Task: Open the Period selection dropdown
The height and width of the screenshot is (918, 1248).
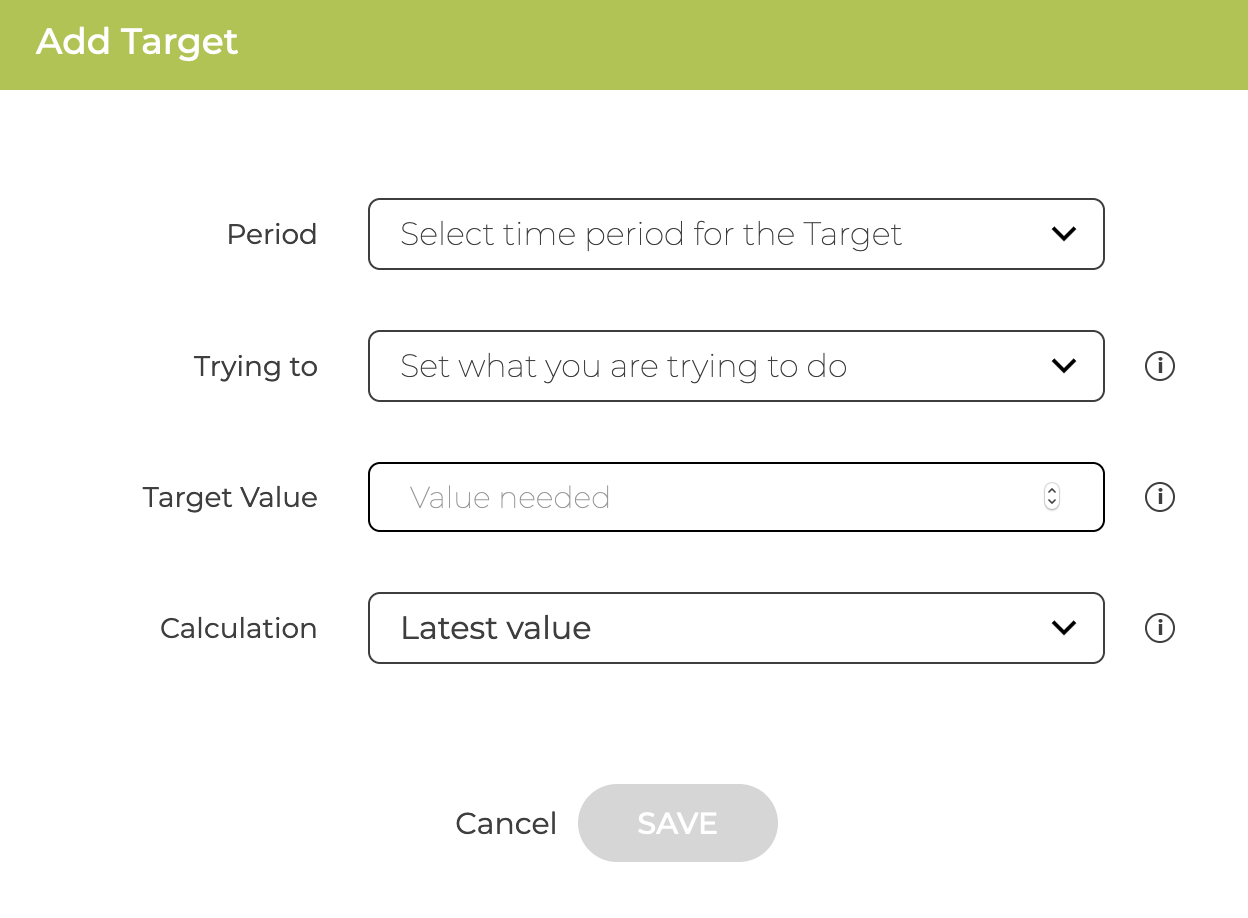Action: [736, 234]
